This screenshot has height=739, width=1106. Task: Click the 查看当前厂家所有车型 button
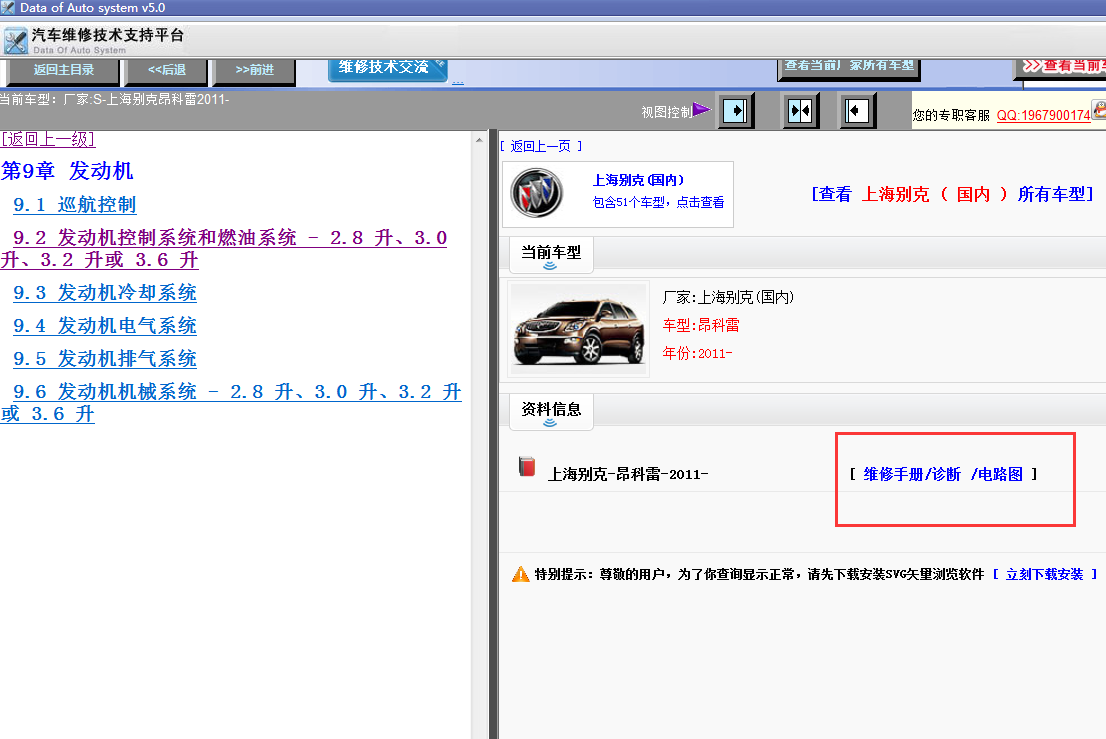pos(849,67)
